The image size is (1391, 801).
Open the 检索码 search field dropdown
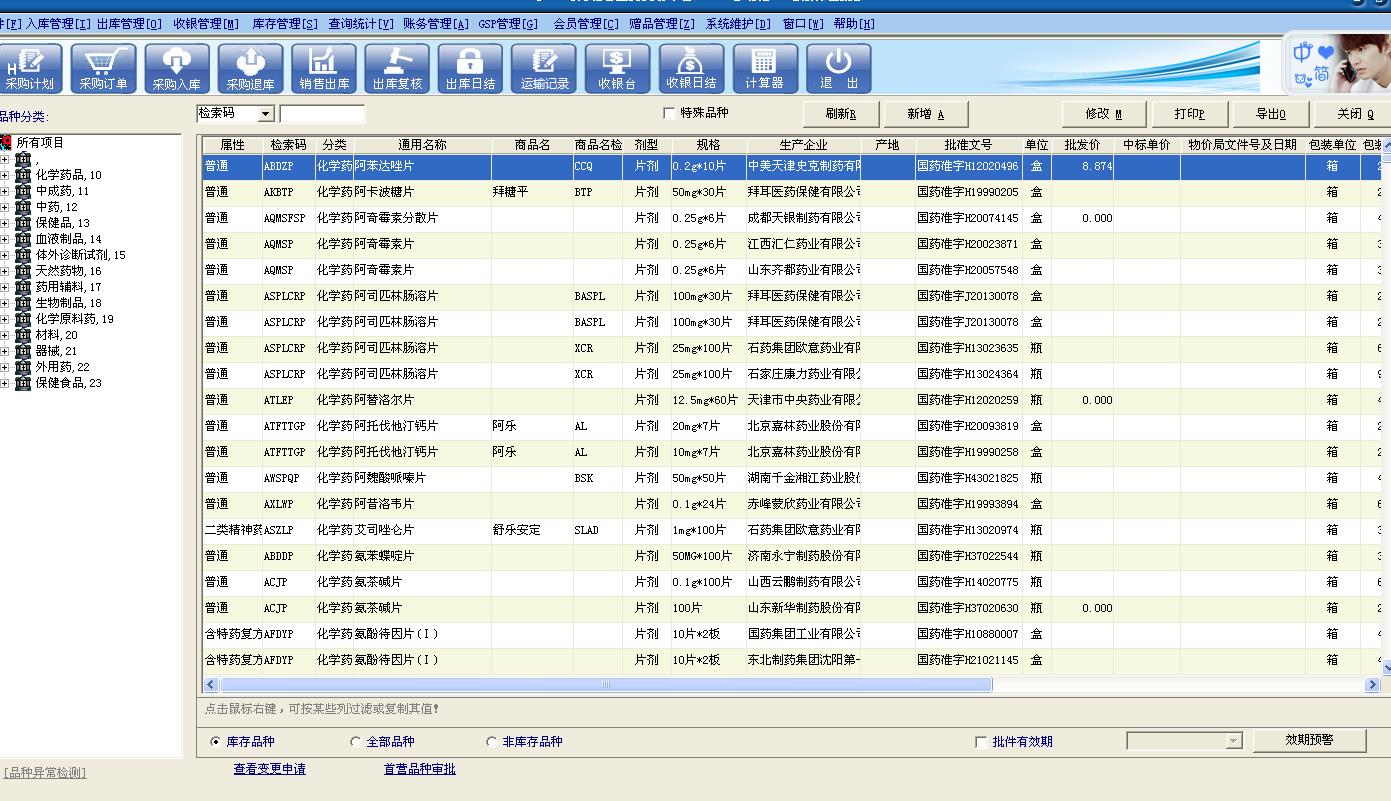[266, 114]
